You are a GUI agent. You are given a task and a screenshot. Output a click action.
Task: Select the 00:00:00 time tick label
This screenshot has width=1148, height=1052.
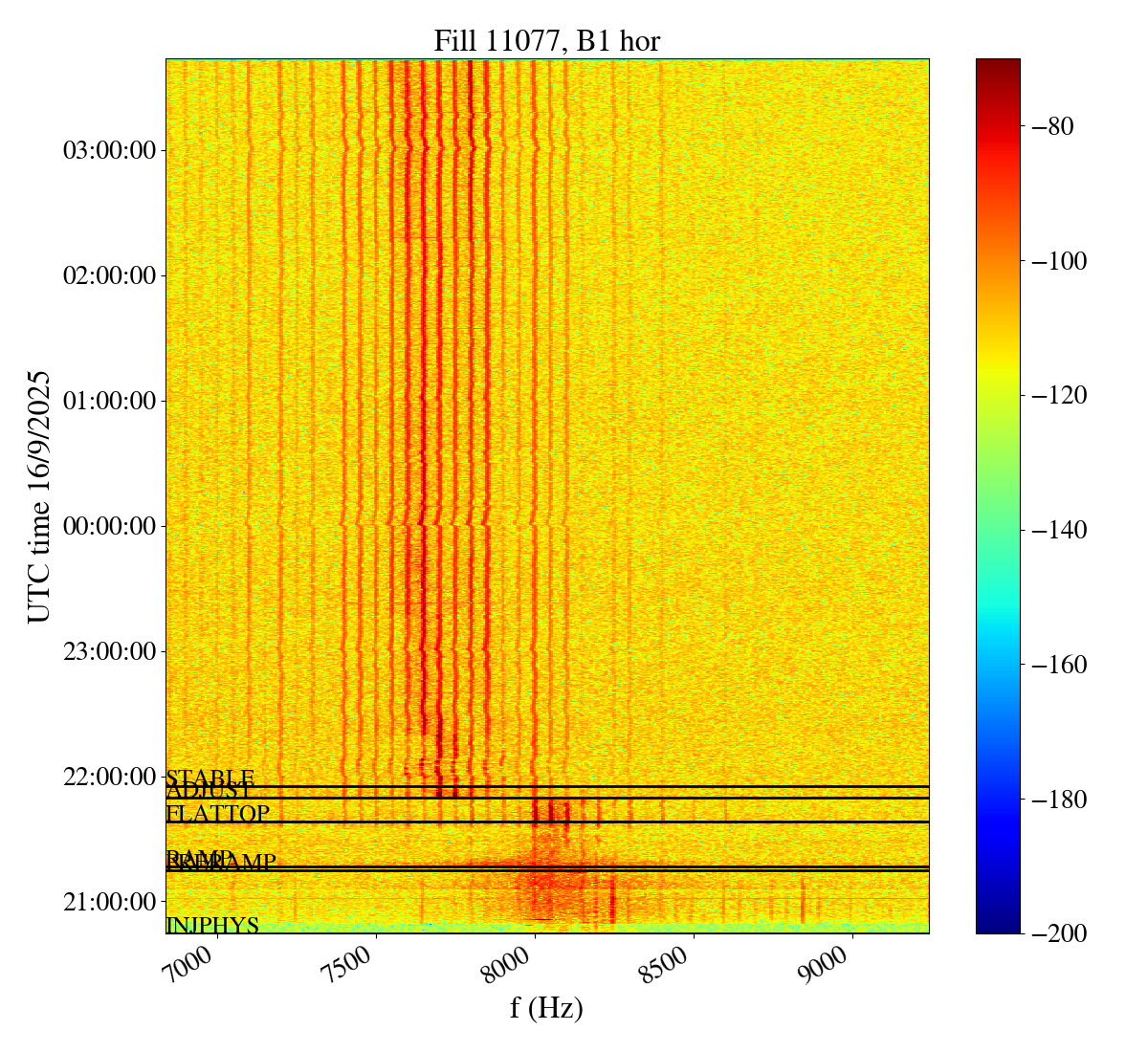pyautogui.click(x=109, y=526)
